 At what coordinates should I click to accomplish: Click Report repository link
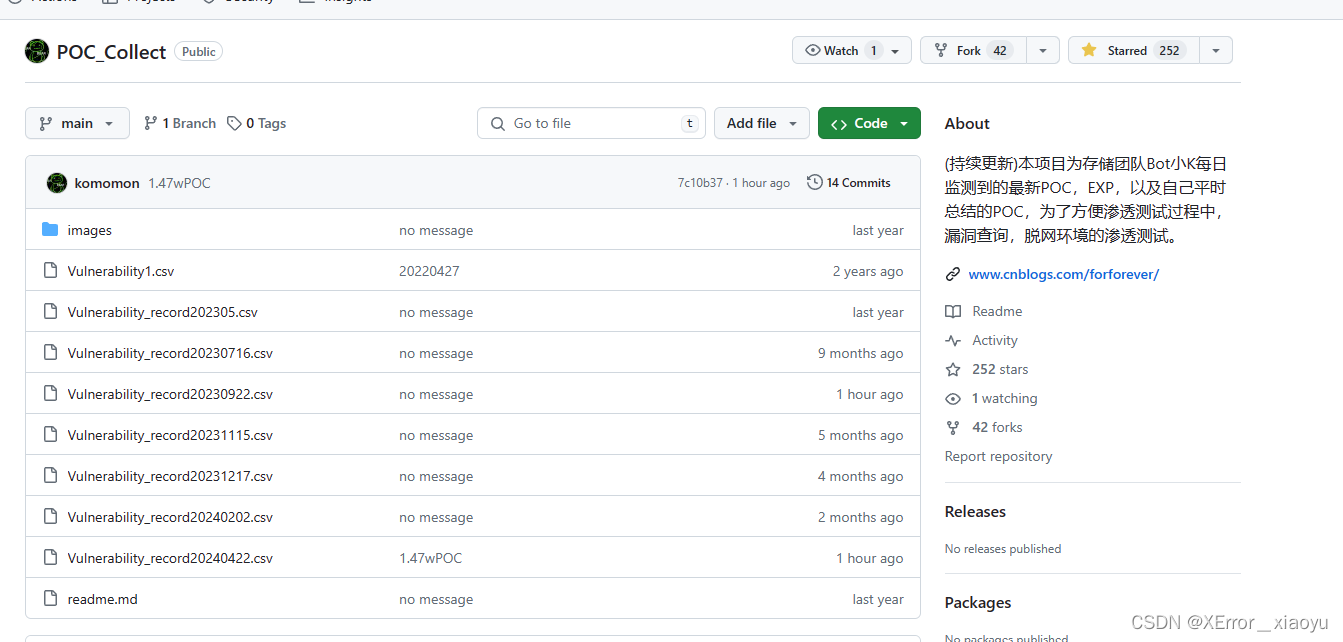pyautogui.click(x=998, y=456)
